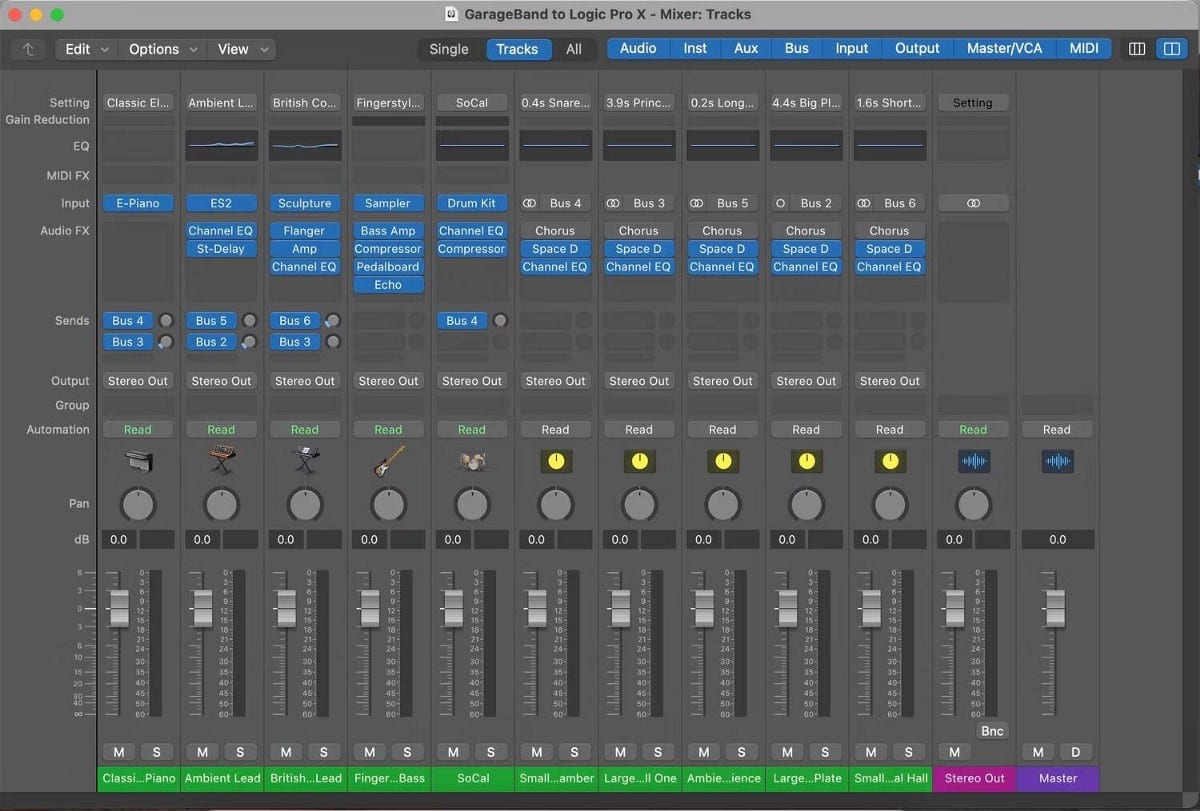Click the Master channel volume fader
This screenshot has width=1200, height=811.
[1054, 610]
